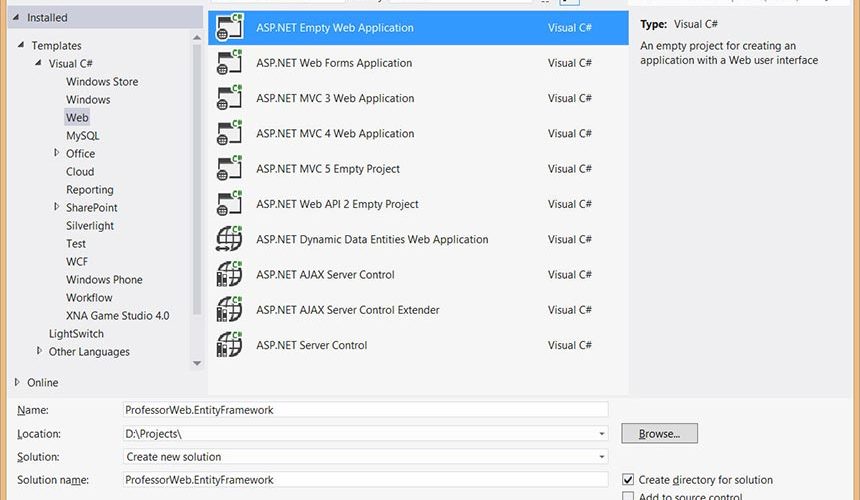The image size is (860, 500).
Task: Expand the Other Languages node
Action: click(x=39, y=351)
